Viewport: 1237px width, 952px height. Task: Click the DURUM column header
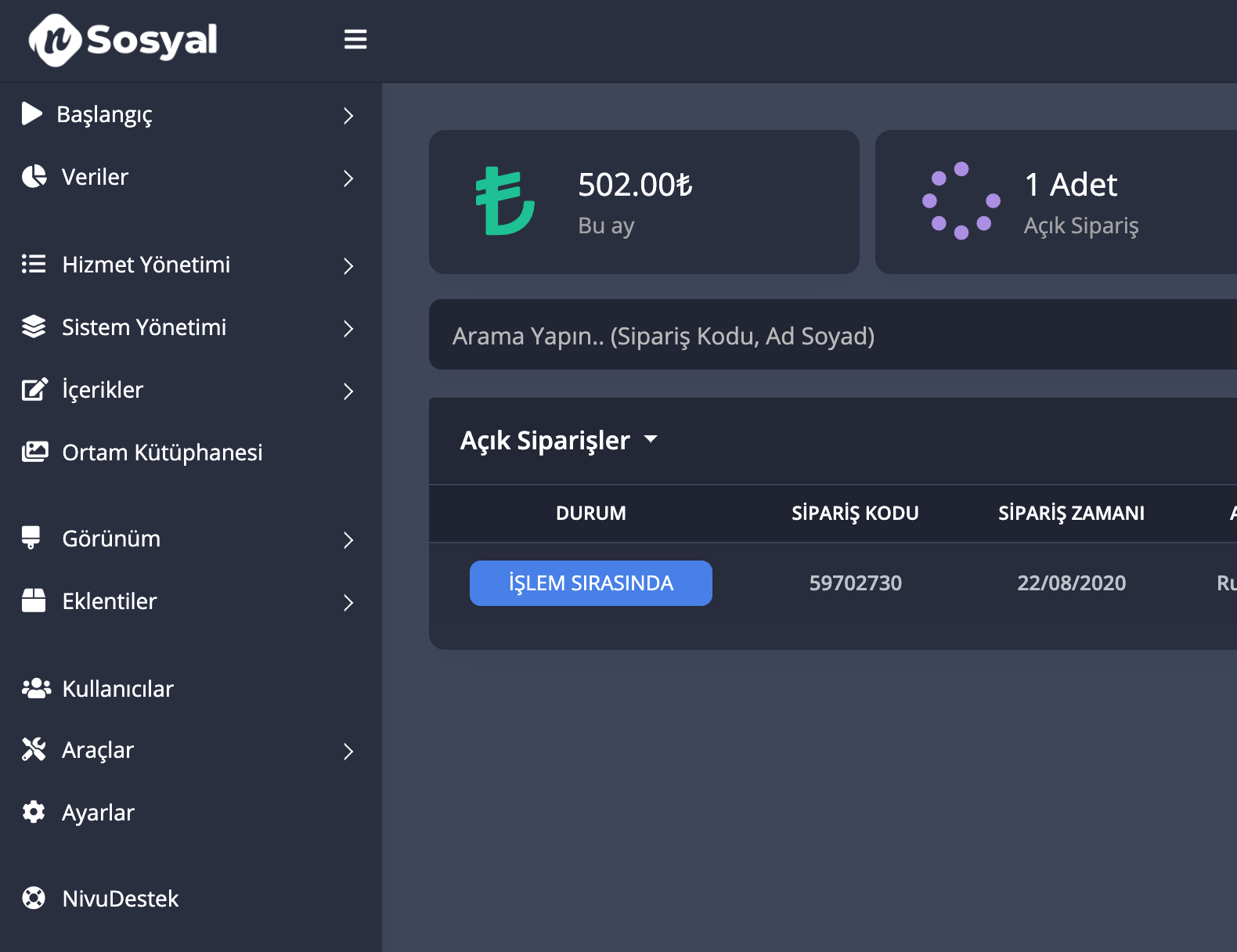[x=591, y=514]
